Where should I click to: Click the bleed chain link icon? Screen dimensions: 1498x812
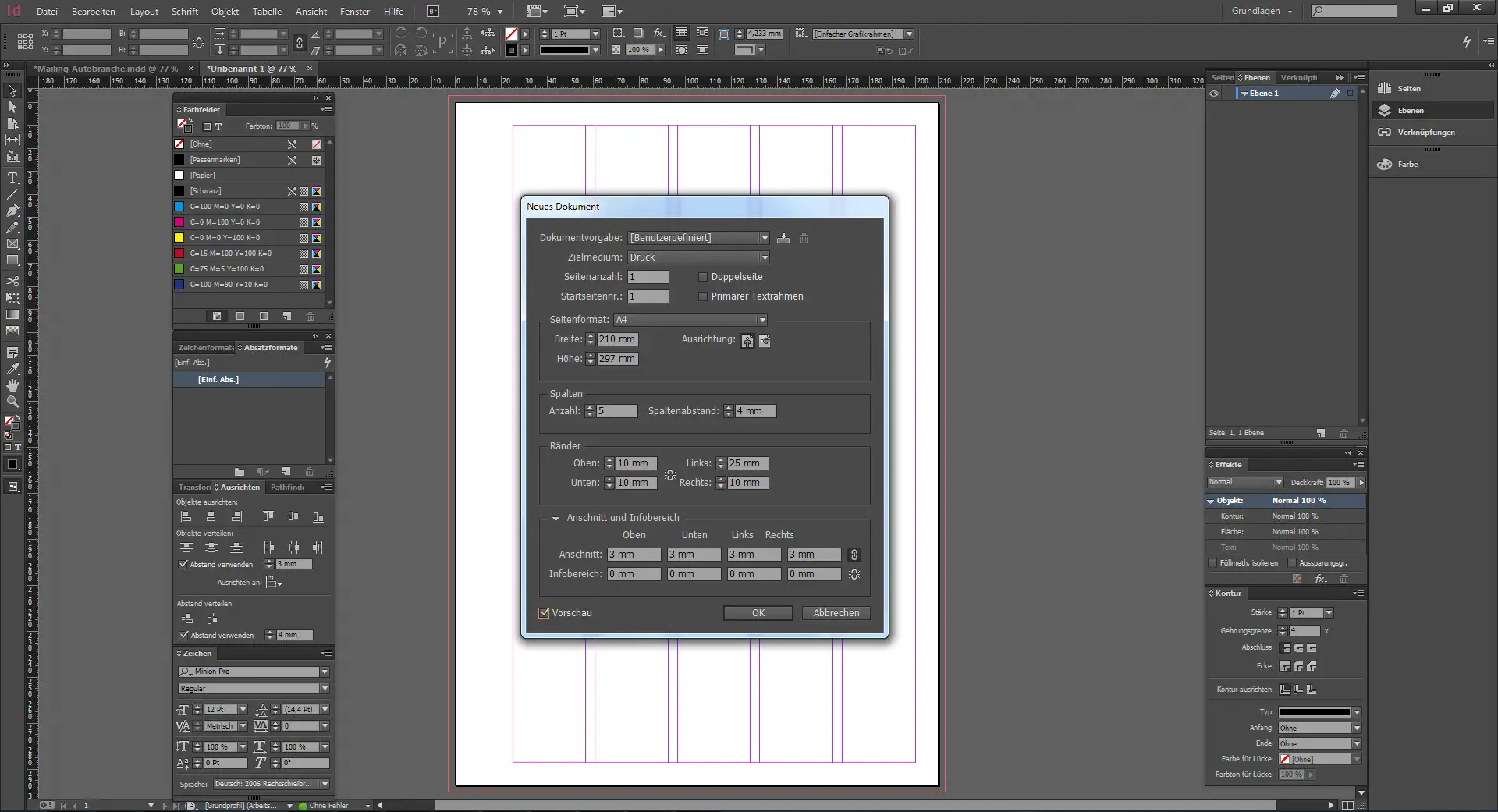pos(854,555)
